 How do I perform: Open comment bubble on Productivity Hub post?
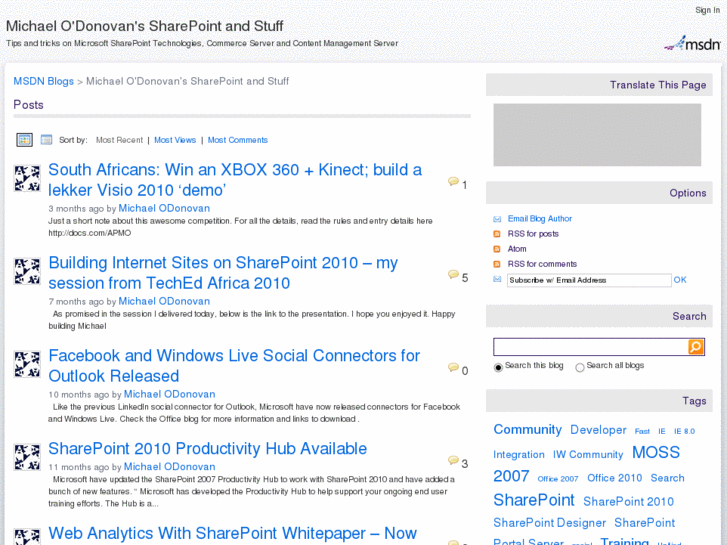453,460
